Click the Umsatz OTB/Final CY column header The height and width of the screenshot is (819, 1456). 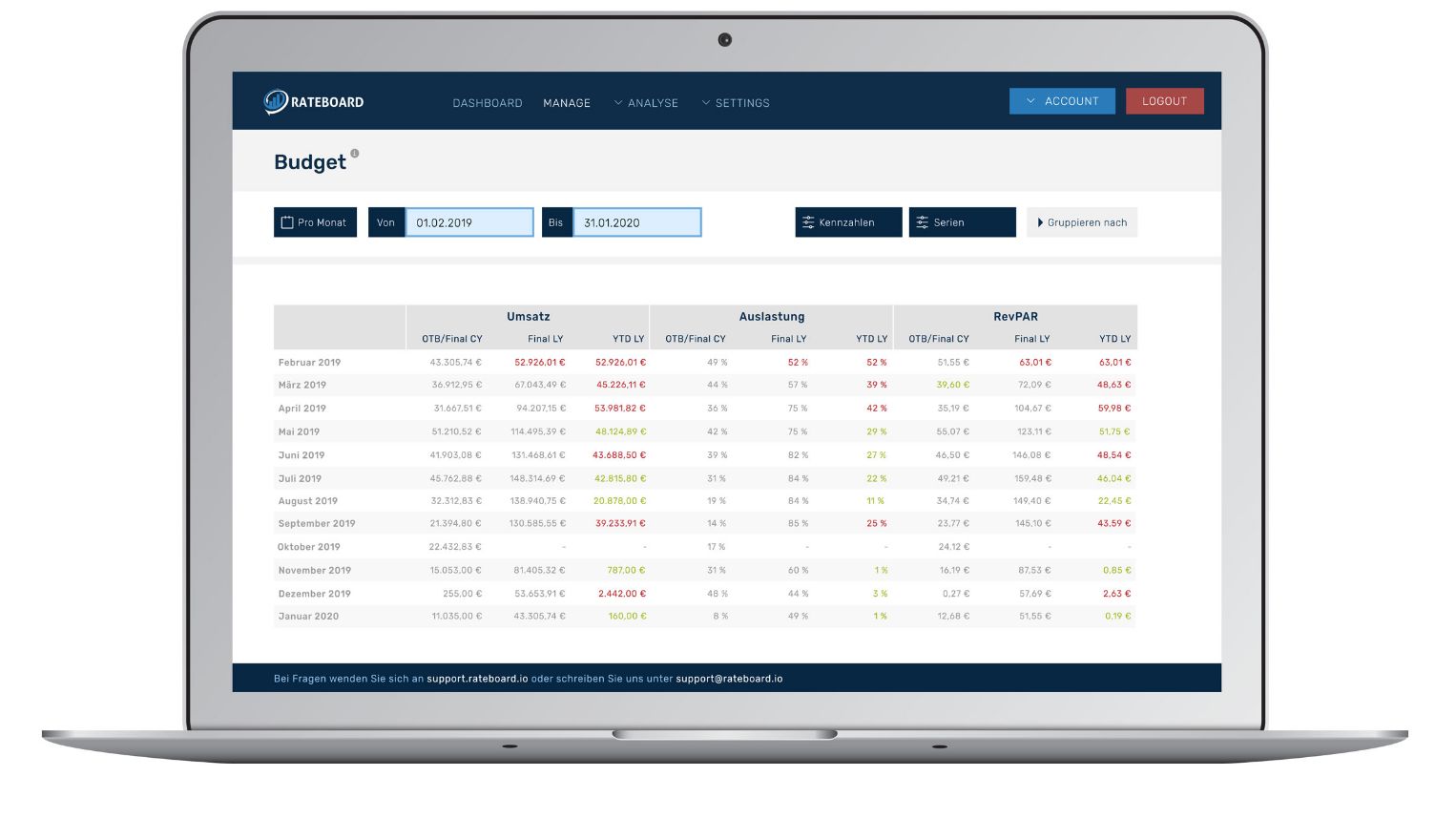pos(452,339)
